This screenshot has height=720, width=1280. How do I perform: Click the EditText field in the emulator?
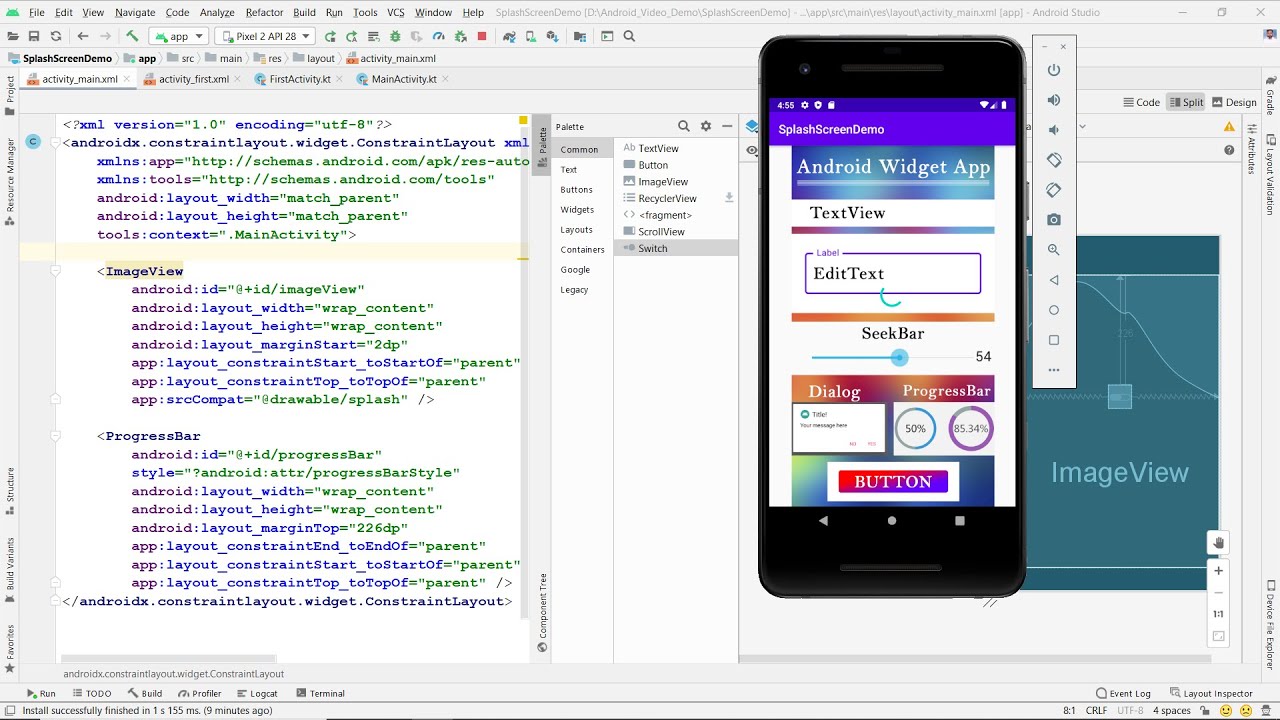pos(893,273)
